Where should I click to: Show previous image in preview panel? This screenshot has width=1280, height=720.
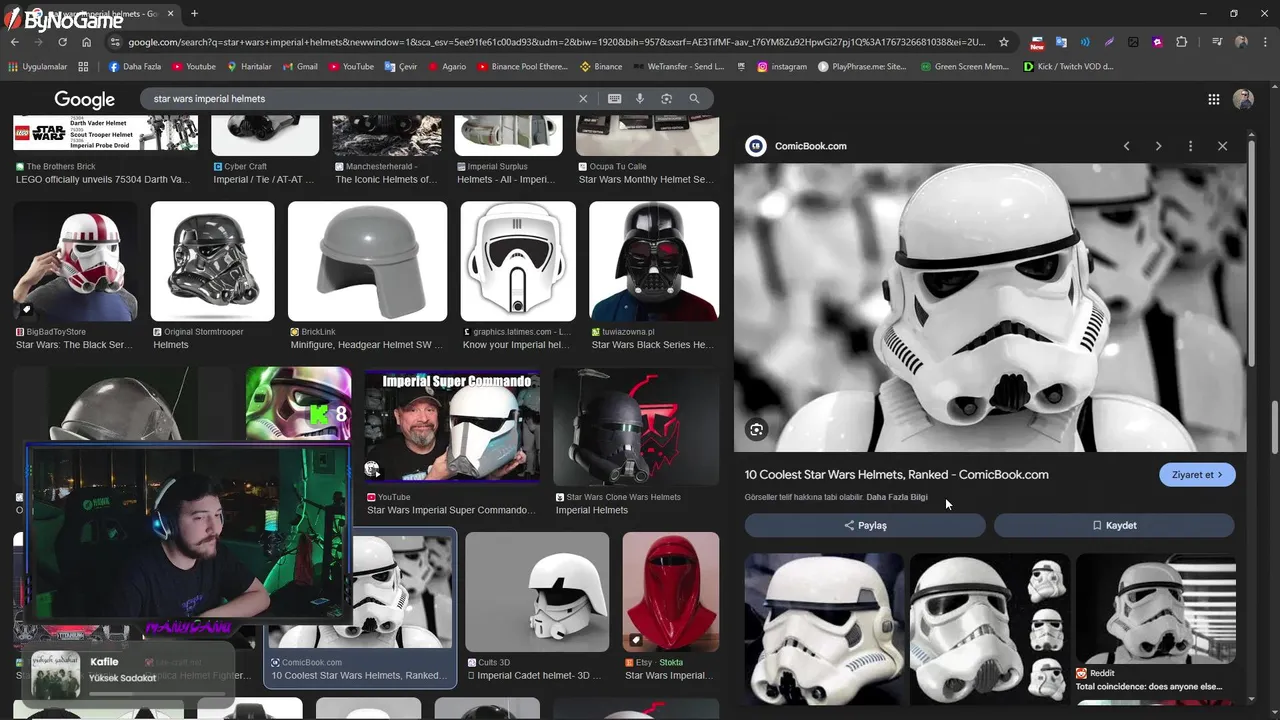(1126, 146)
